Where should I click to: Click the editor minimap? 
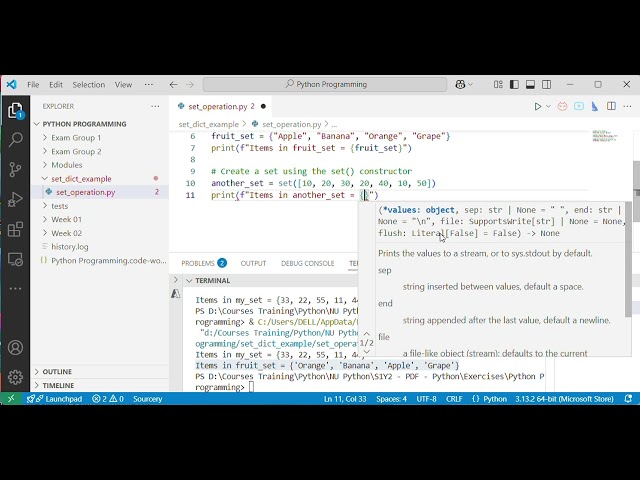[605, 136]
